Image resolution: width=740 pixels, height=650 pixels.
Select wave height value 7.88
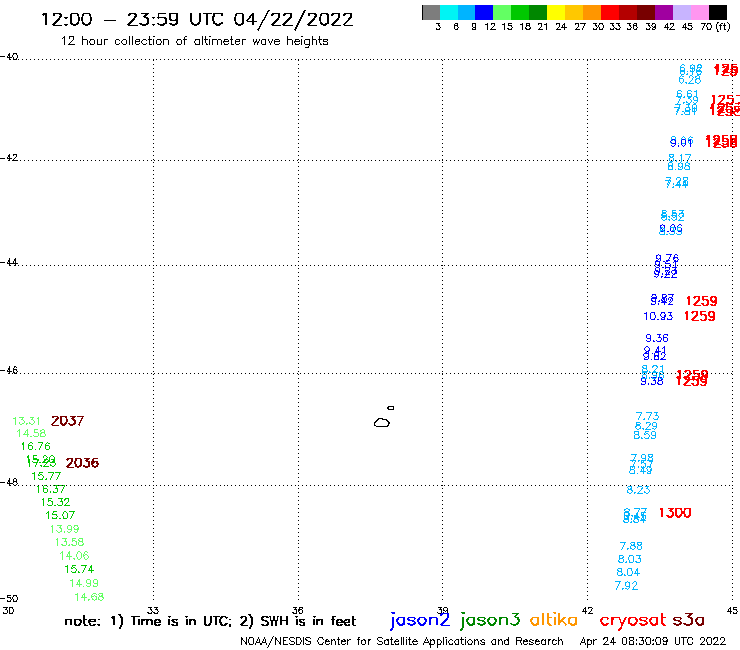pyautogui.click(x=631, y=546)
